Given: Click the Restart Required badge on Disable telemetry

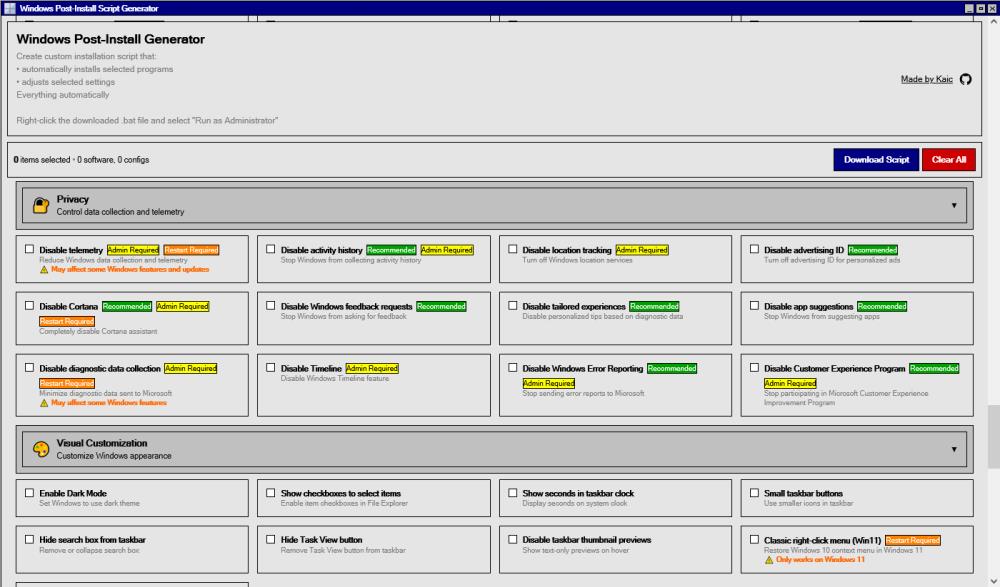Looking at the screenshot, I should pyautogui.click(x=191, y=250).
